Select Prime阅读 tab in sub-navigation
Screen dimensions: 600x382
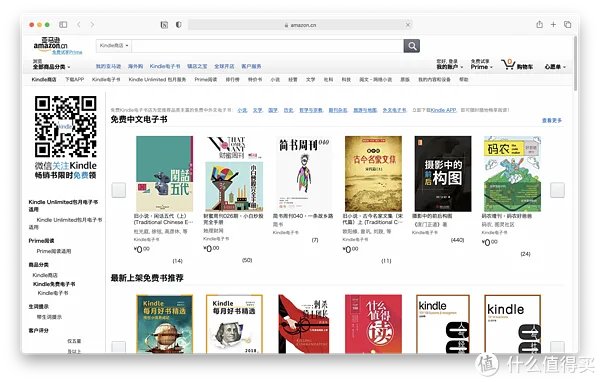point(206,80)
